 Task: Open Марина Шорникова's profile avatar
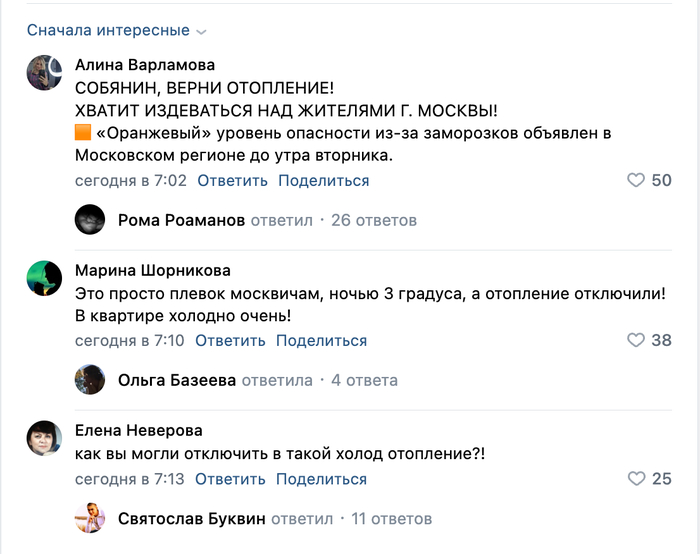45,277
